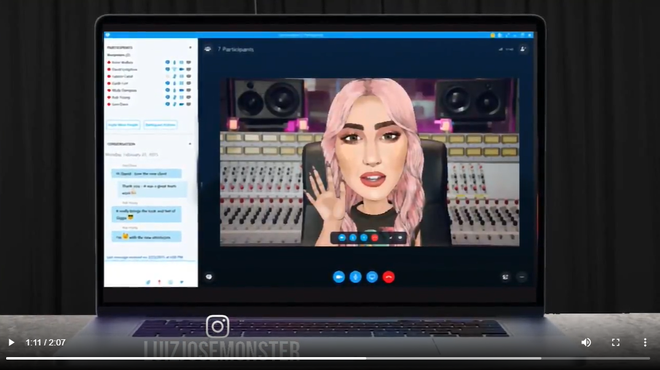Open the present screen button
The image size is (660, 370).
372,277
